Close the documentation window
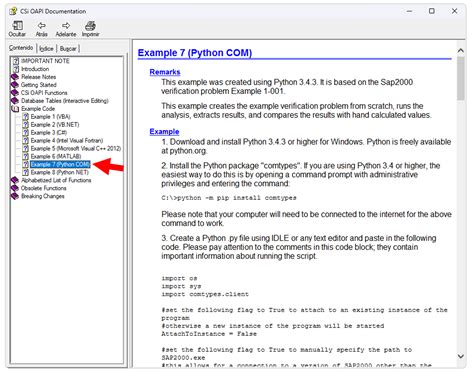This screenshot has width=474, height=372. click(x=454, y=11)
